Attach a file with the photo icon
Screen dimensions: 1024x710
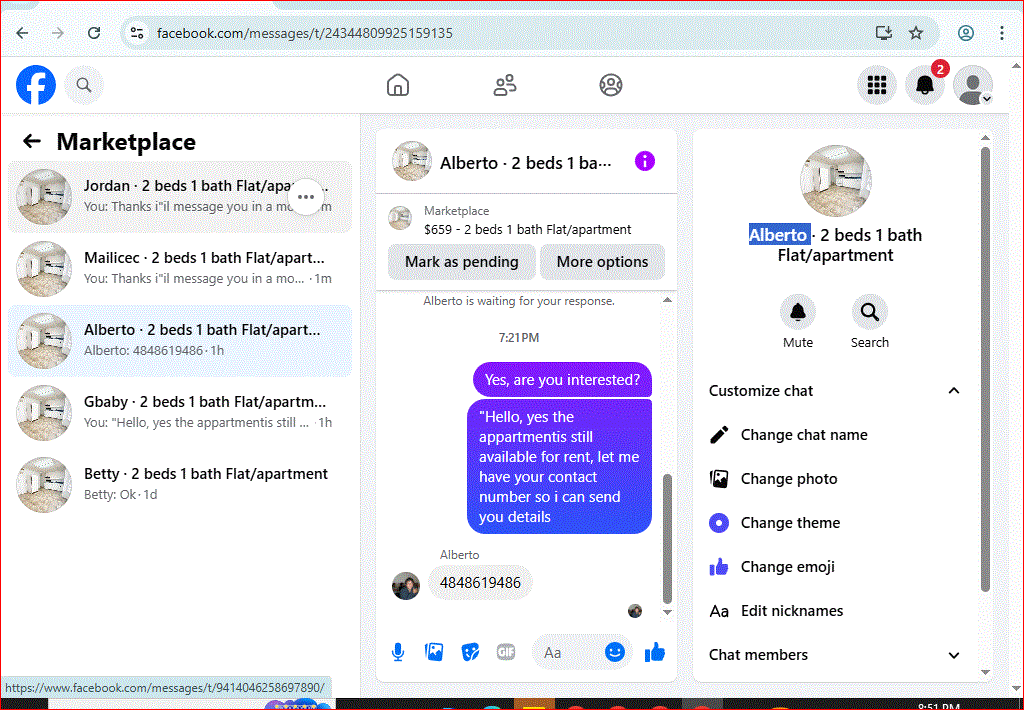pos(434,652)
